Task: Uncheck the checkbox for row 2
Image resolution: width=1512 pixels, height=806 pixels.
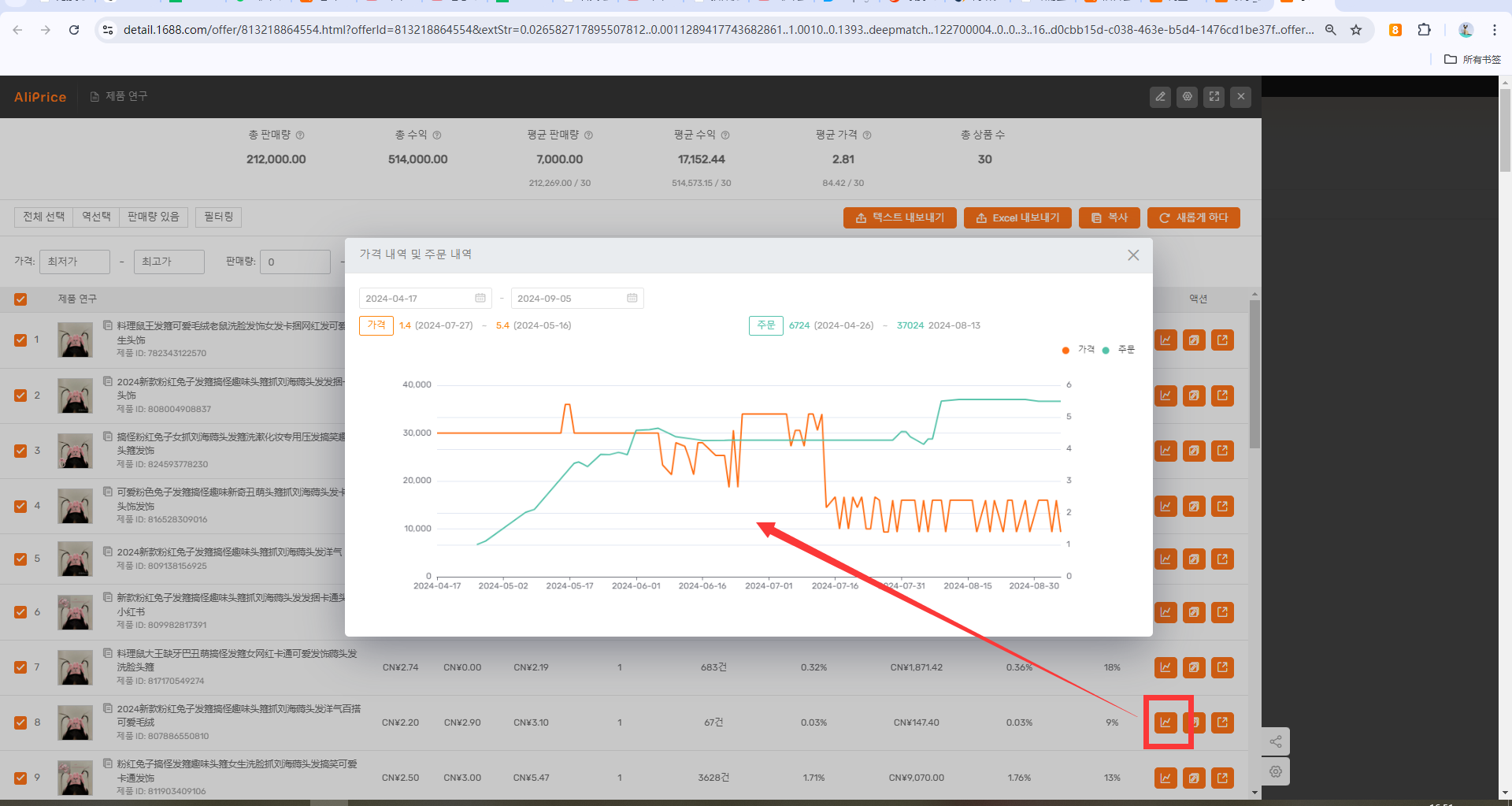Action: point(20,396)
